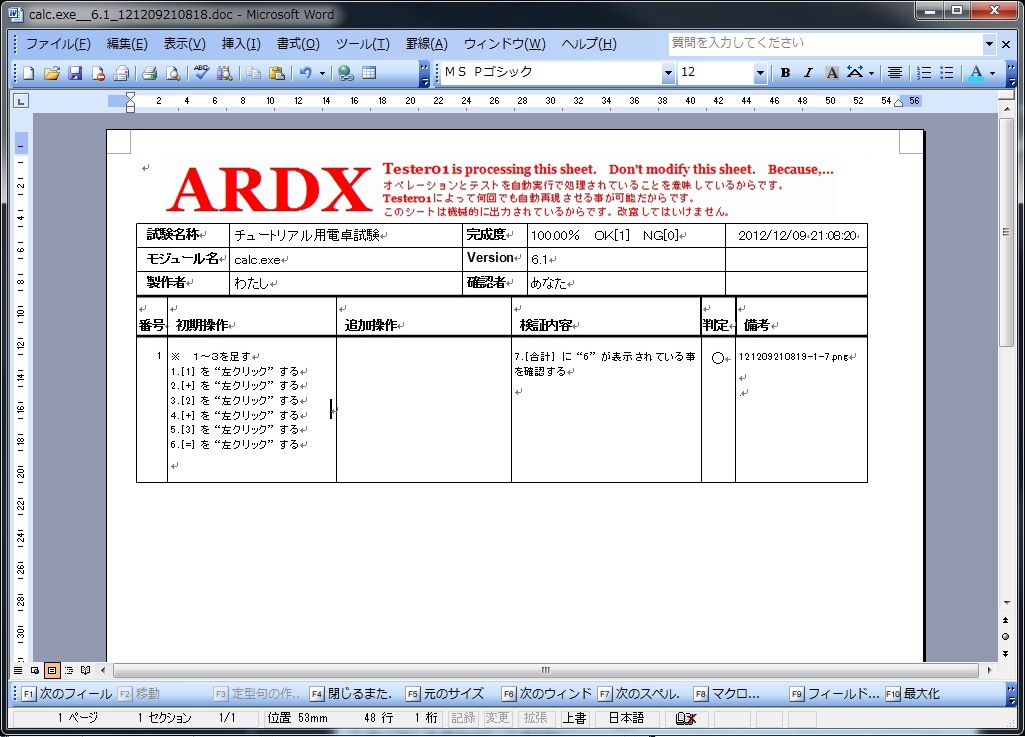Apply the font color A
Image resolution: width=1025 pixels, height=737 pixels.
click(x=976, y=73)
